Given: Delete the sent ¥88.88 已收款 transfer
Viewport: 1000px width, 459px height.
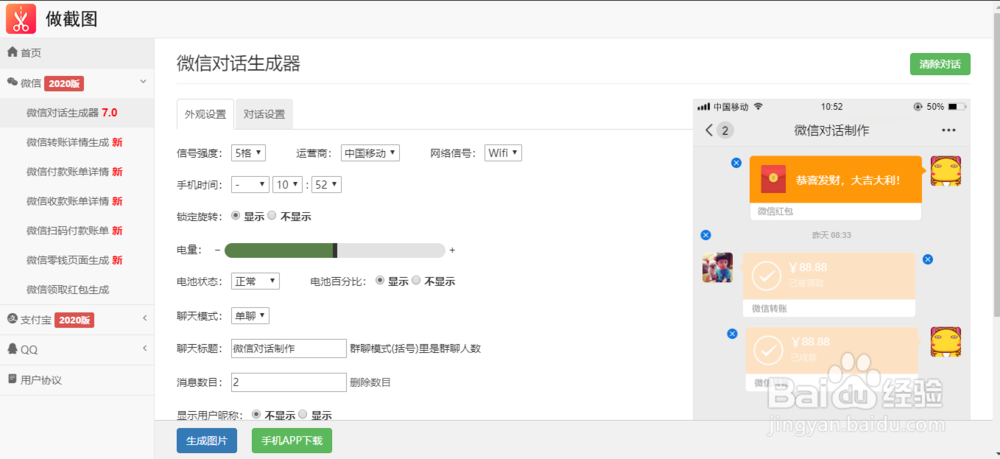Looking at the screenshot, I should [x=732, y=333].
